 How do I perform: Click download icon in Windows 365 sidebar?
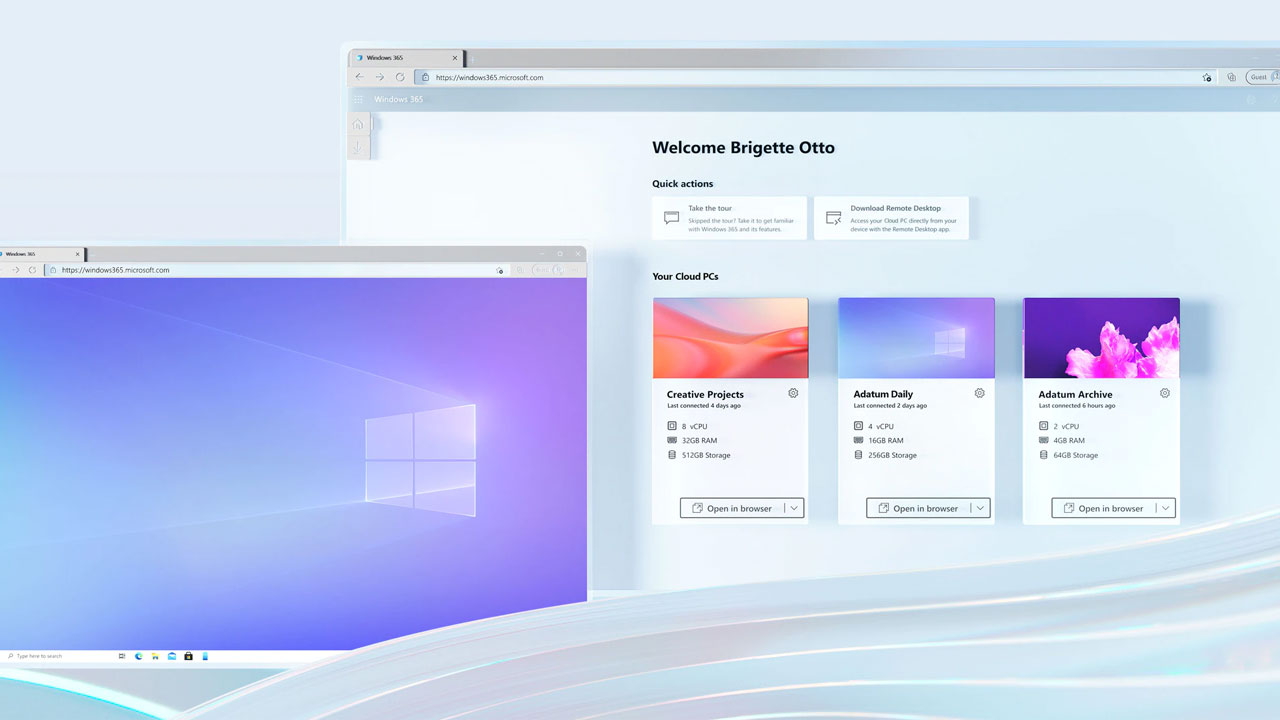coord(358,147)
